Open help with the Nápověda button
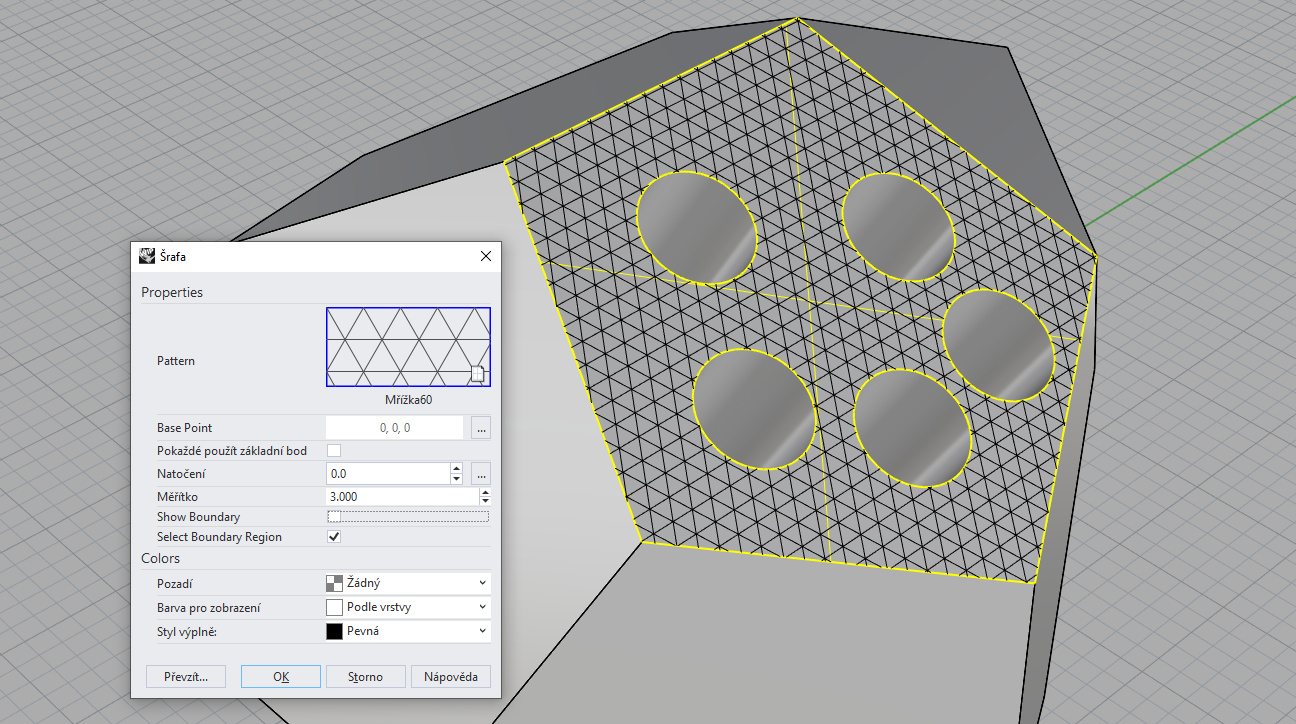The width and height of the screenshot is (1296, 724). point(451,677)
